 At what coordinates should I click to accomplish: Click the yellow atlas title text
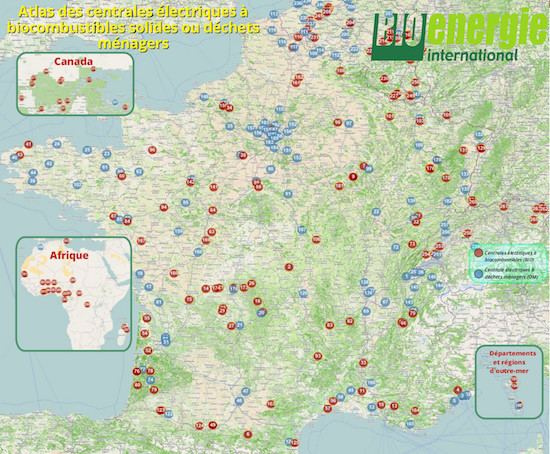pyautogui.click(x=133, y=28)
